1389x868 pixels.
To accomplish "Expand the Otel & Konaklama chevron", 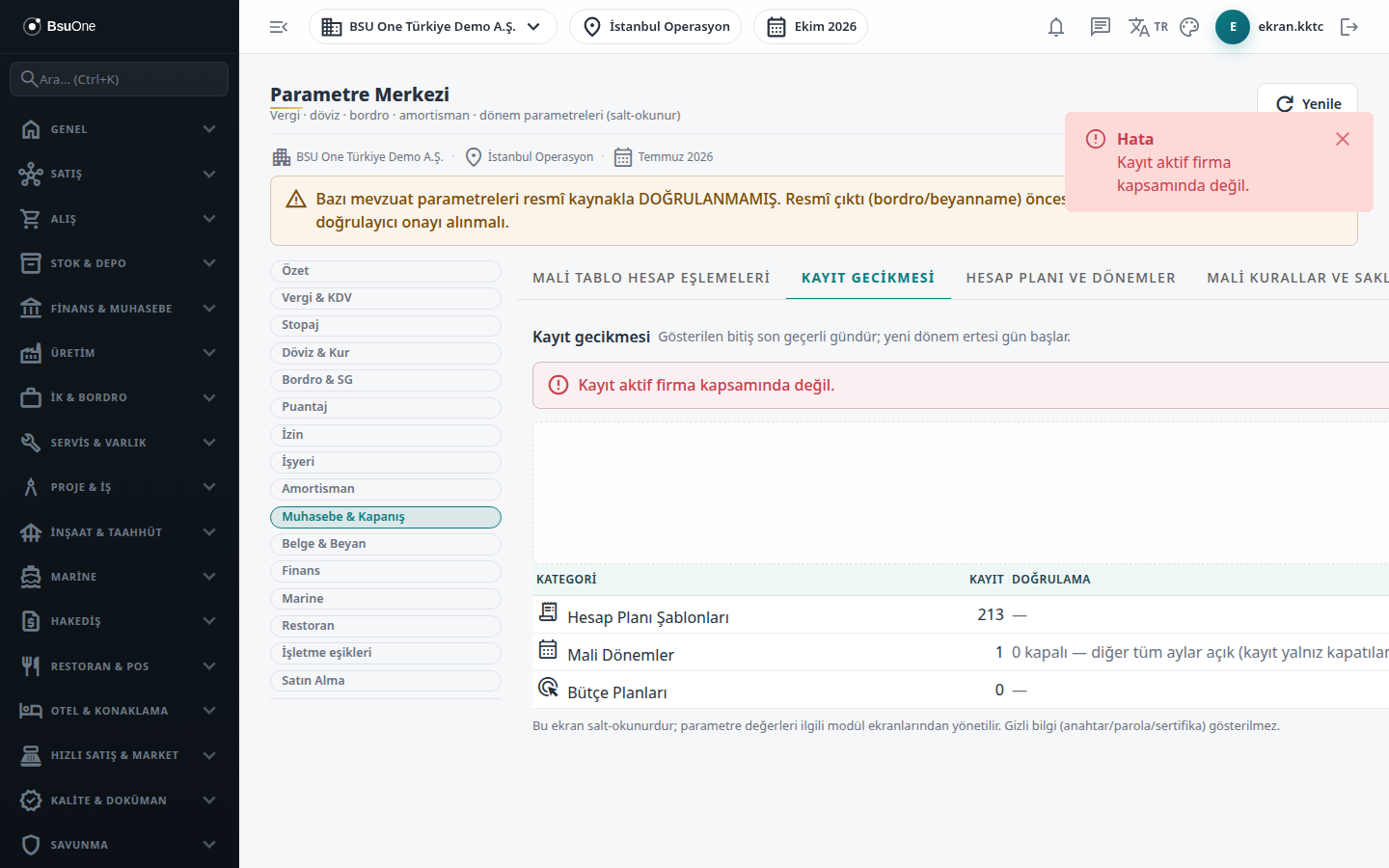I will [x=209, y=711].
